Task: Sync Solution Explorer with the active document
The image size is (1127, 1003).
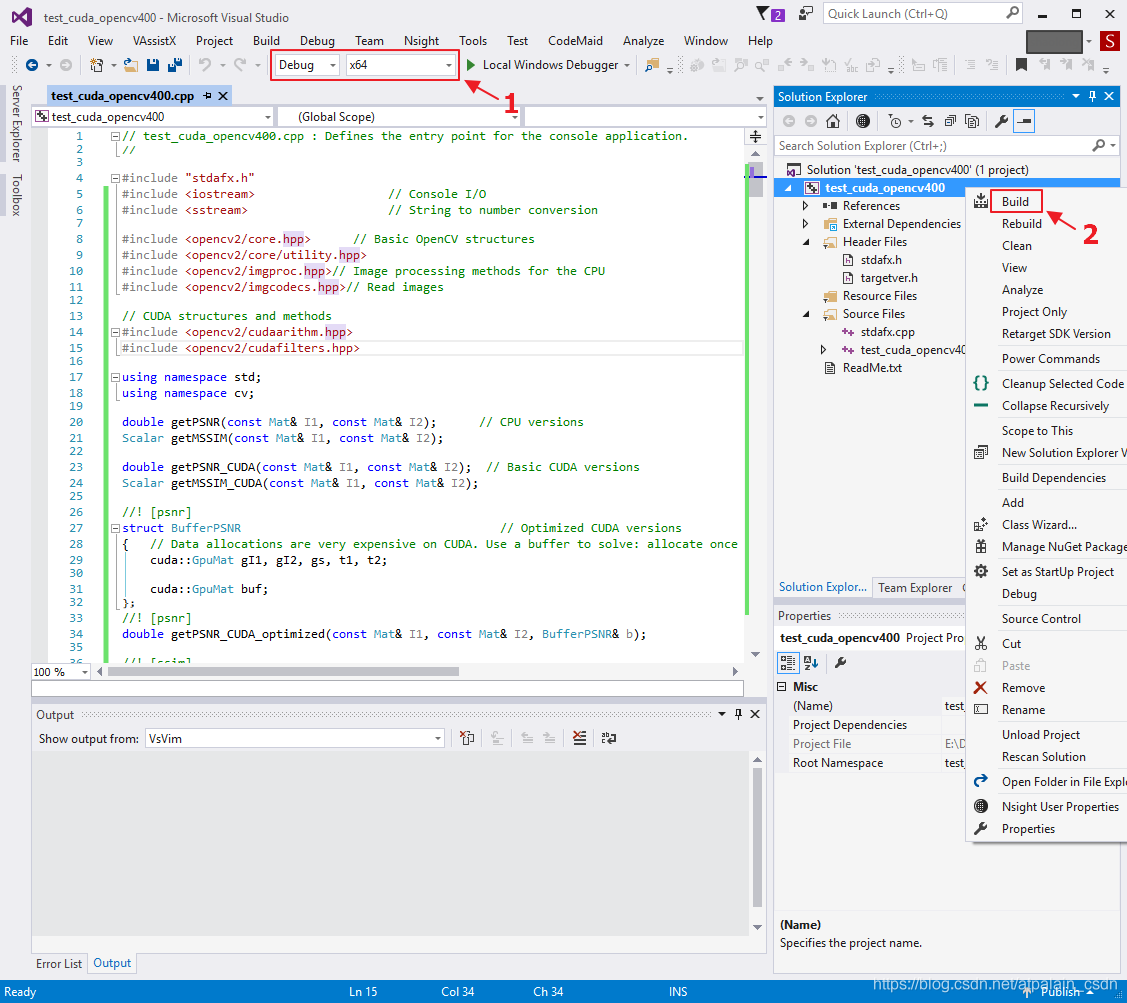Action: pos(928,122)
